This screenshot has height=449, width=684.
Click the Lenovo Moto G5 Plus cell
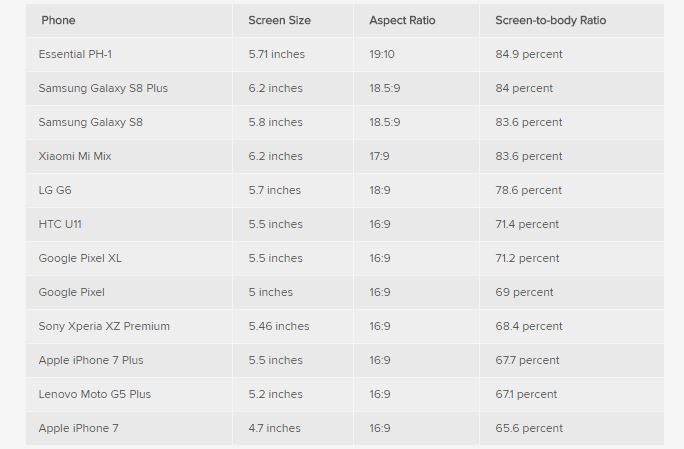[x=95, y=394]
